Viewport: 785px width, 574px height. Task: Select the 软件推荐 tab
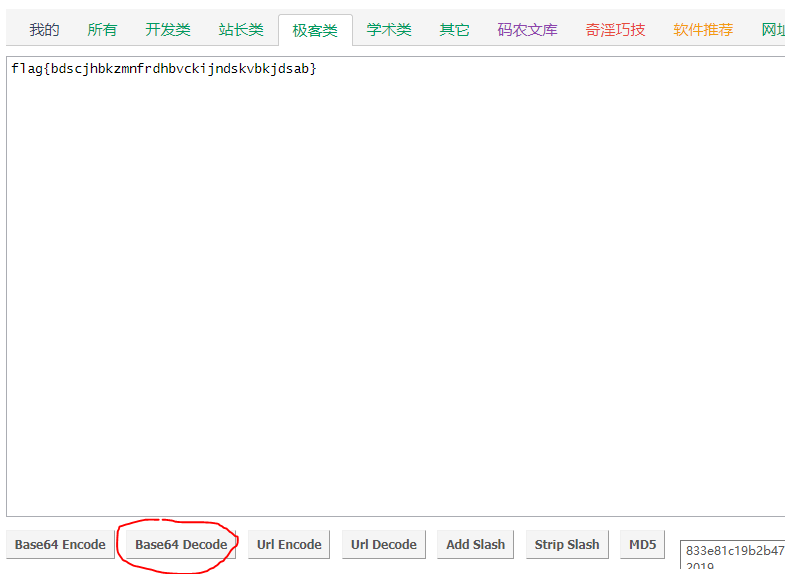(x=703, y=30)
